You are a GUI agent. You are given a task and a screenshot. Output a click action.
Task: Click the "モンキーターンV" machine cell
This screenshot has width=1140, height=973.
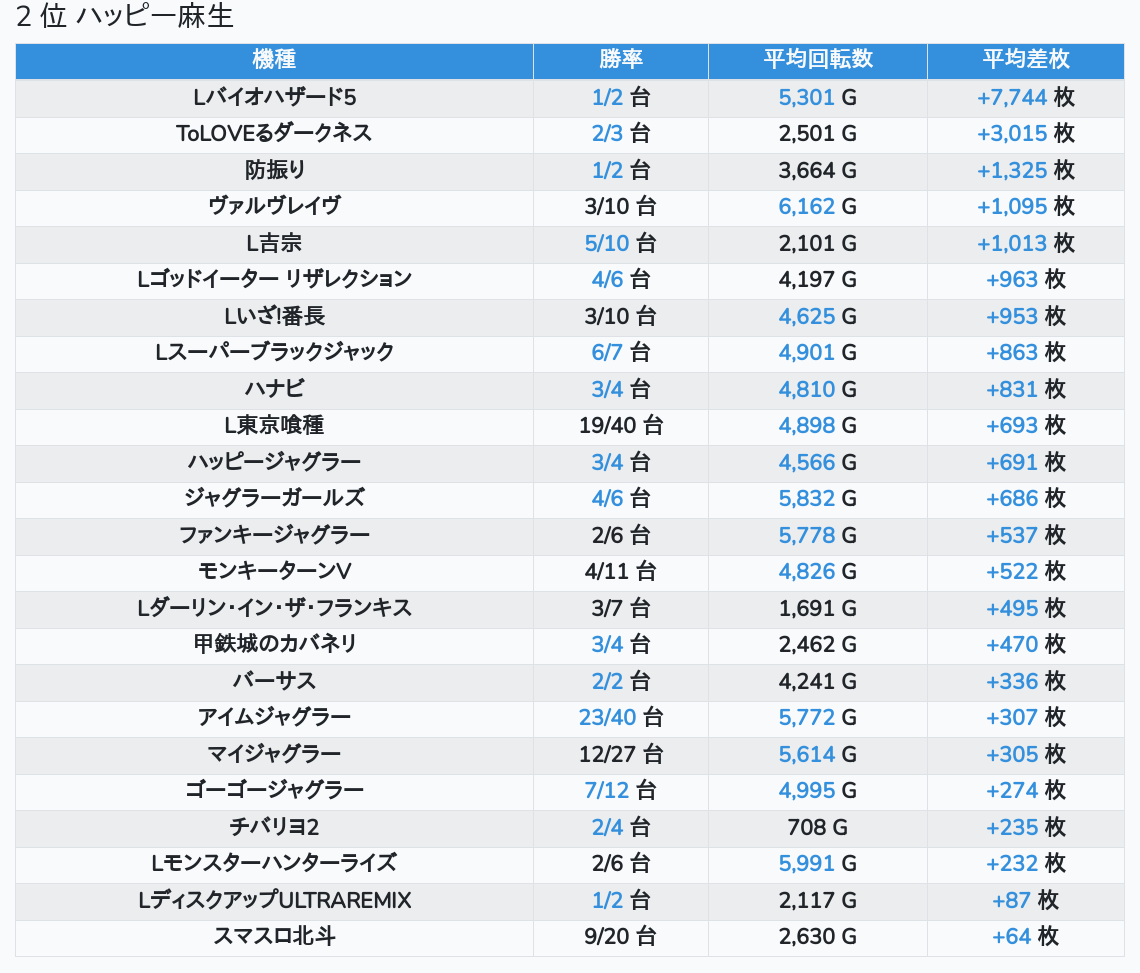[x=274, y=572]
